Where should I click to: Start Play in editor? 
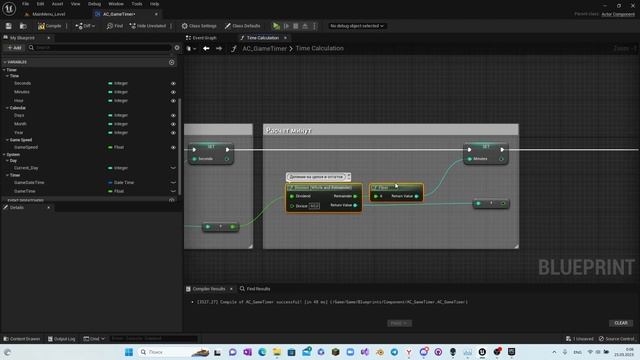276,26
